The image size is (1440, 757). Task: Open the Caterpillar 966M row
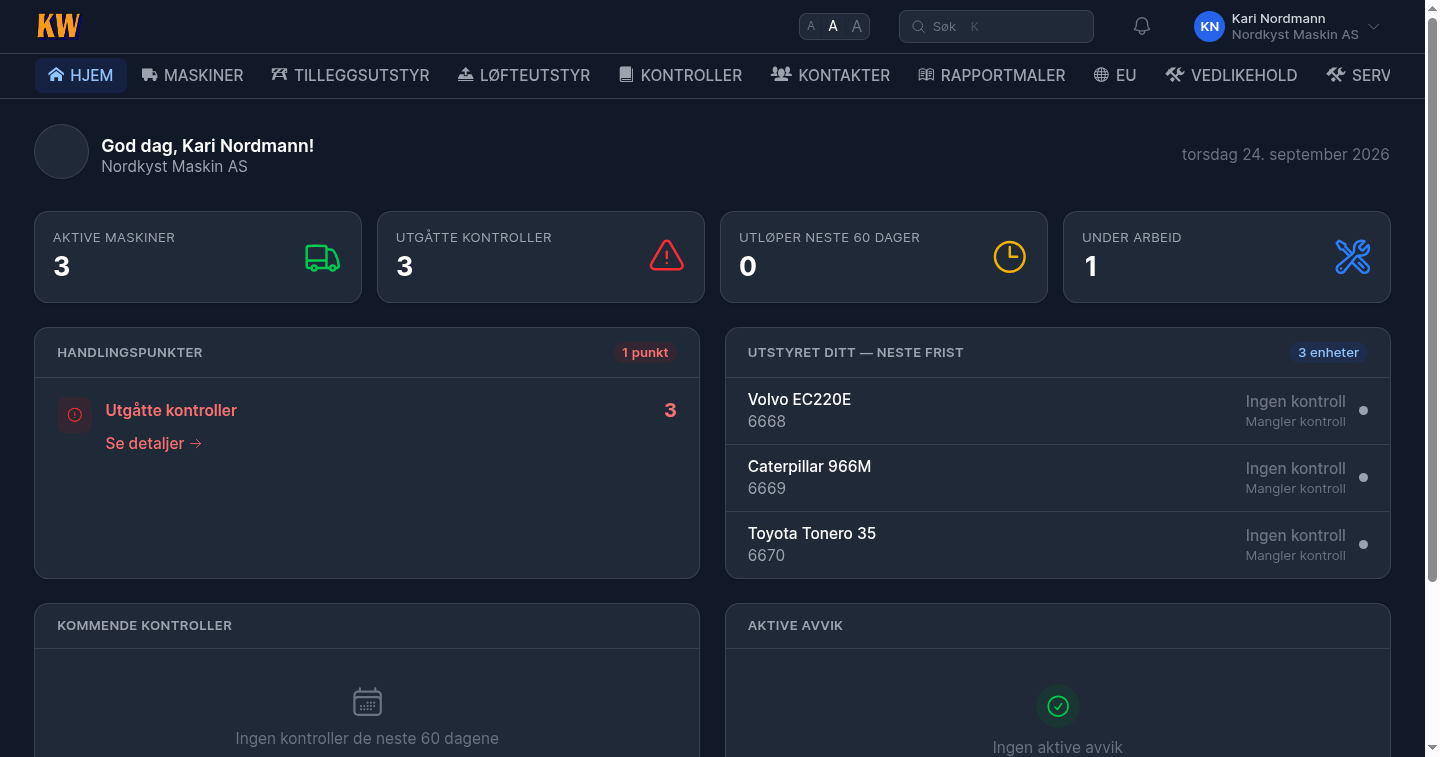coord(1058,477)
